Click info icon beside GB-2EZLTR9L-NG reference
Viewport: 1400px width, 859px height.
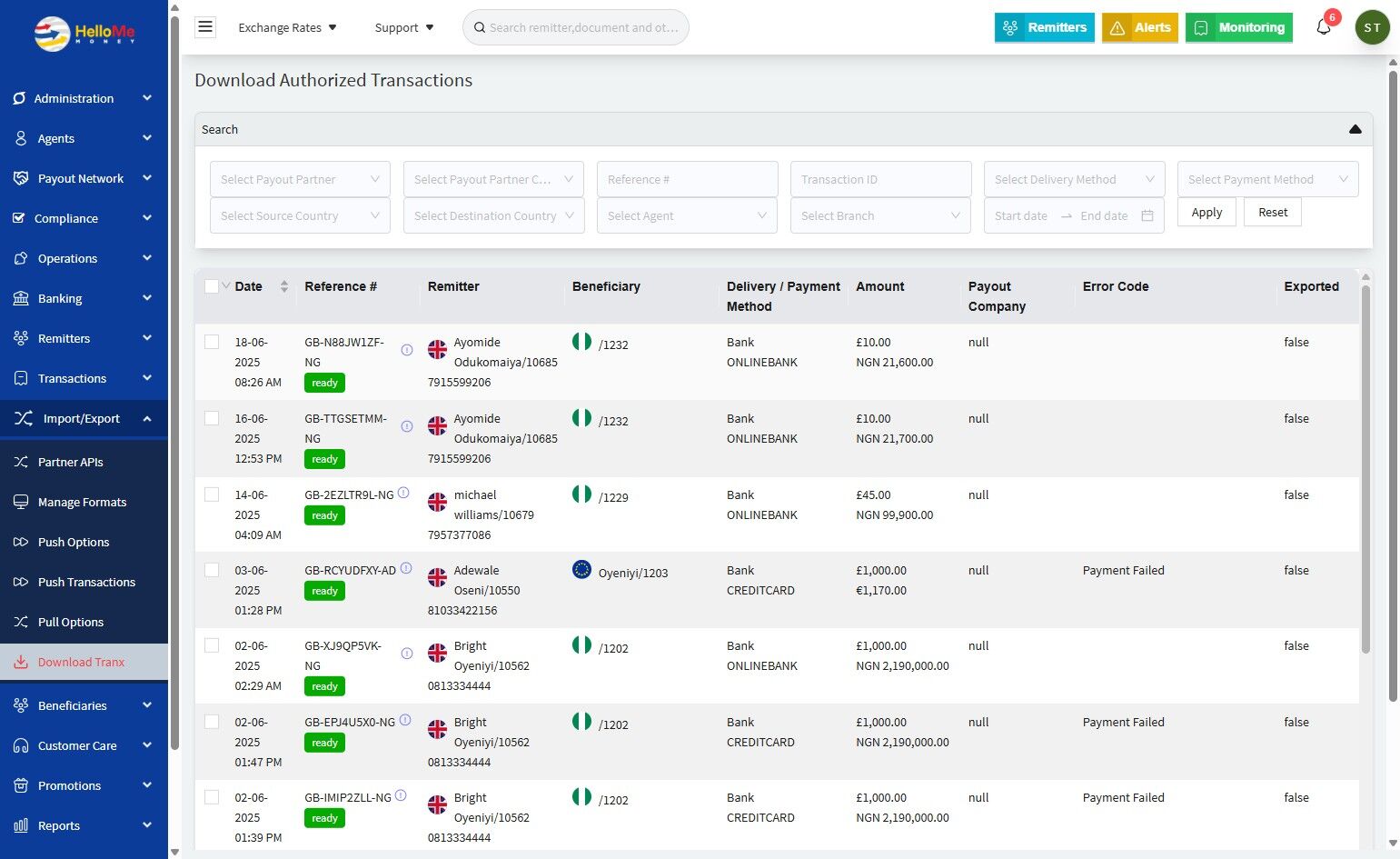[403, 494]
